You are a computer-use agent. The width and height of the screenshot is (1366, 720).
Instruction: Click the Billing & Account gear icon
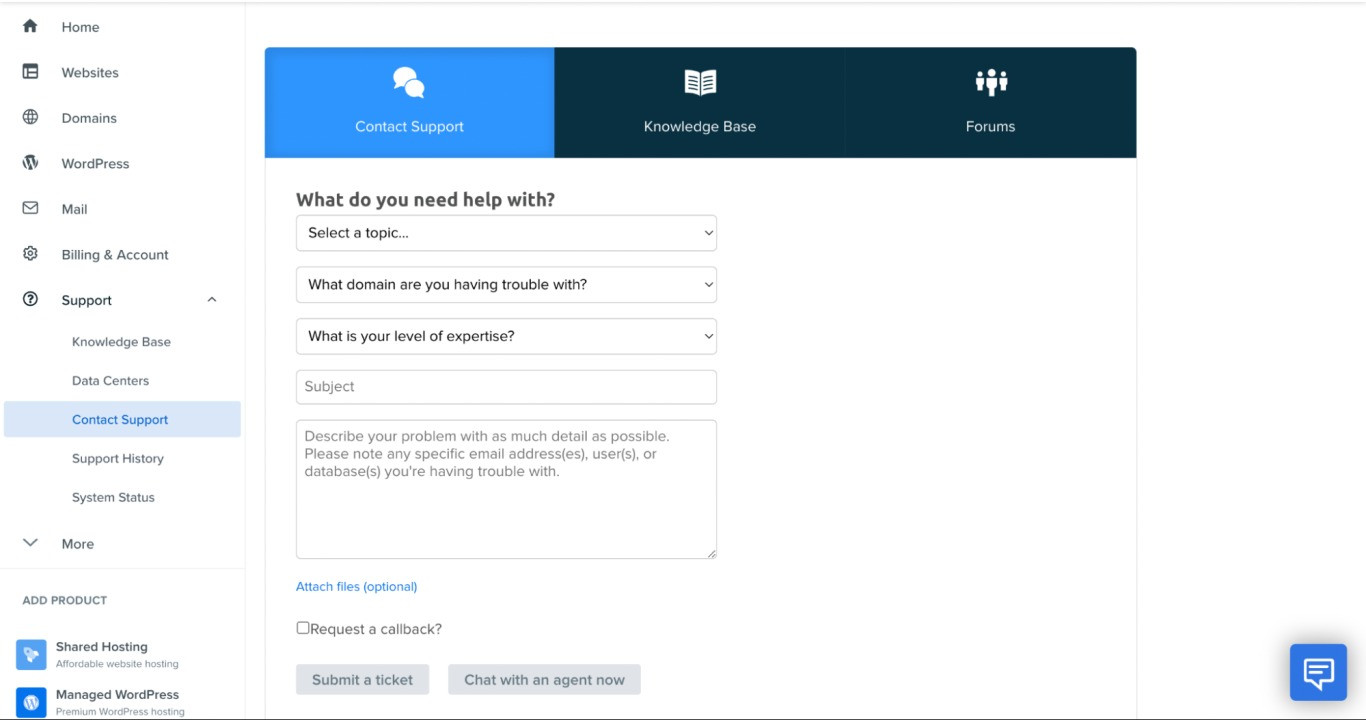point(30,254)
